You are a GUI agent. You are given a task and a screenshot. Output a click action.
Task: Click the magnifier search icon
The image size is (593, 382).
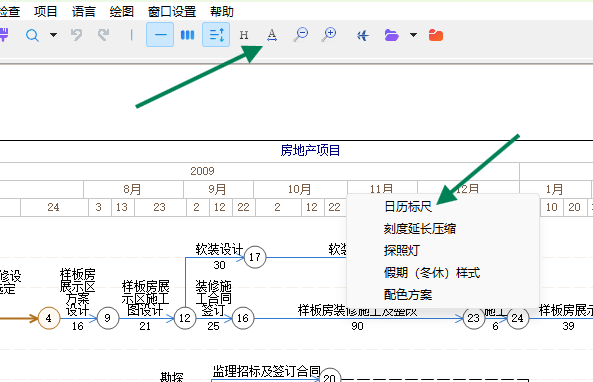pyautogui.click(x=32, y=36)
